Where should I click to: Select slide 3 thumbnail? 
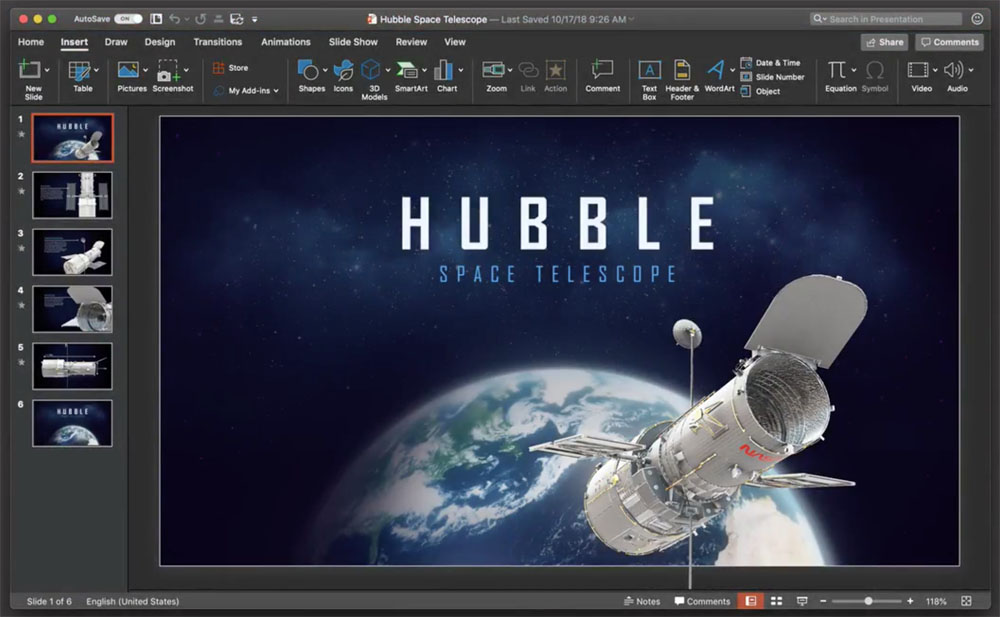(72, 252)
